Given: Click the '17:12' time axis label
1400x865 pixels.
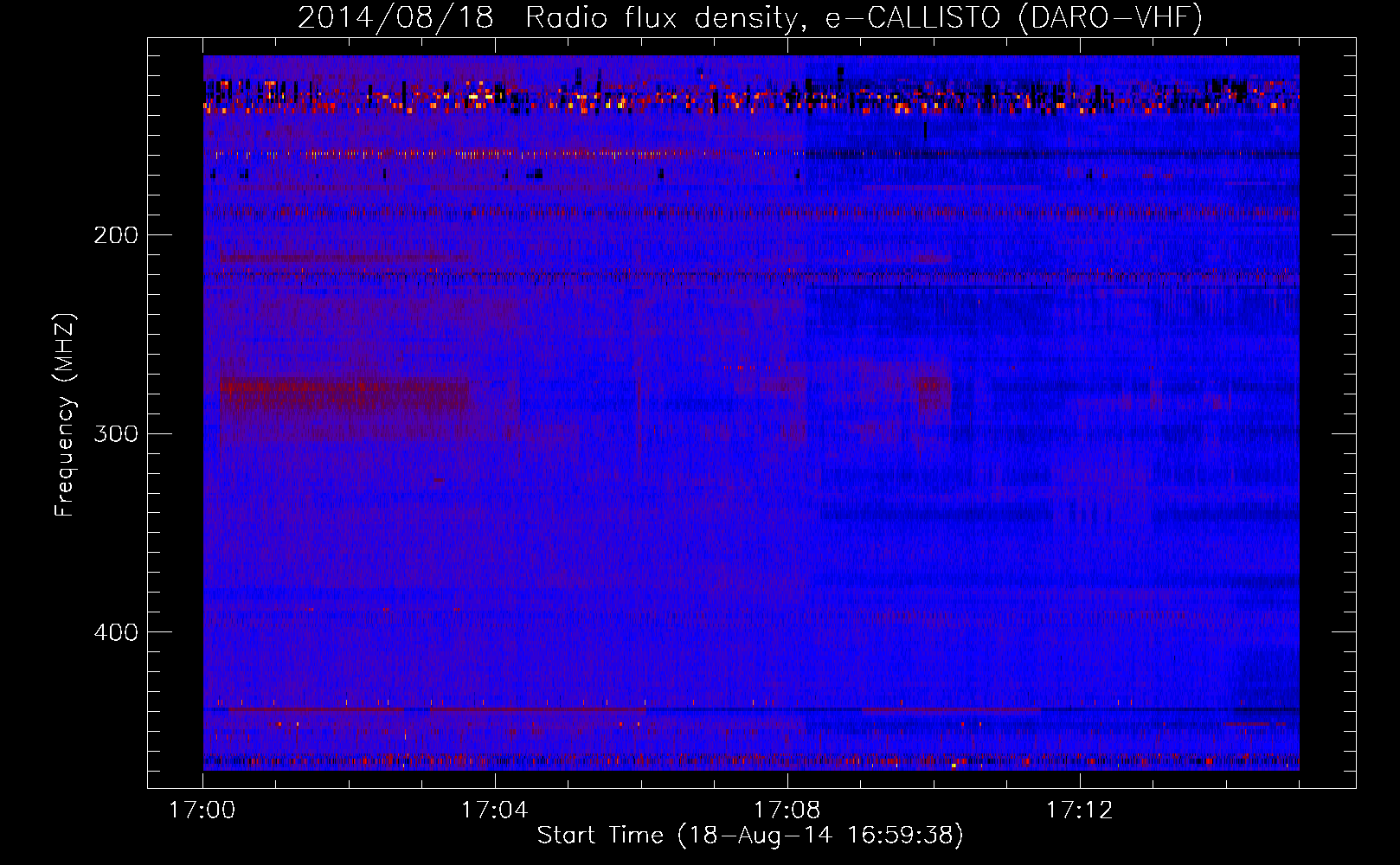Looking at the screenshot, I should (x=1080, y=811).
